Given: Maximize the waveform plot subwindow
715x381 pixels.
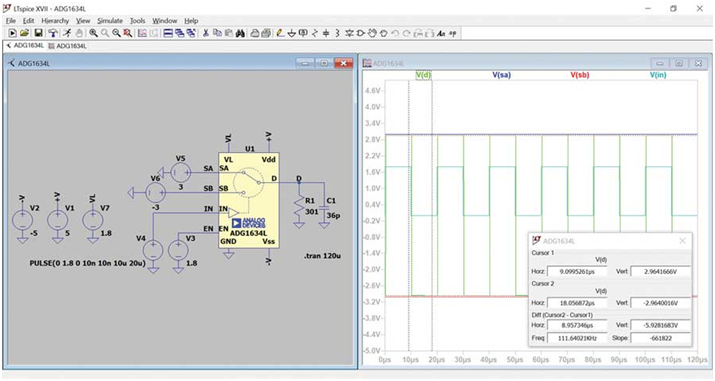Looking at the screenshot, I should tap(679, 63).
